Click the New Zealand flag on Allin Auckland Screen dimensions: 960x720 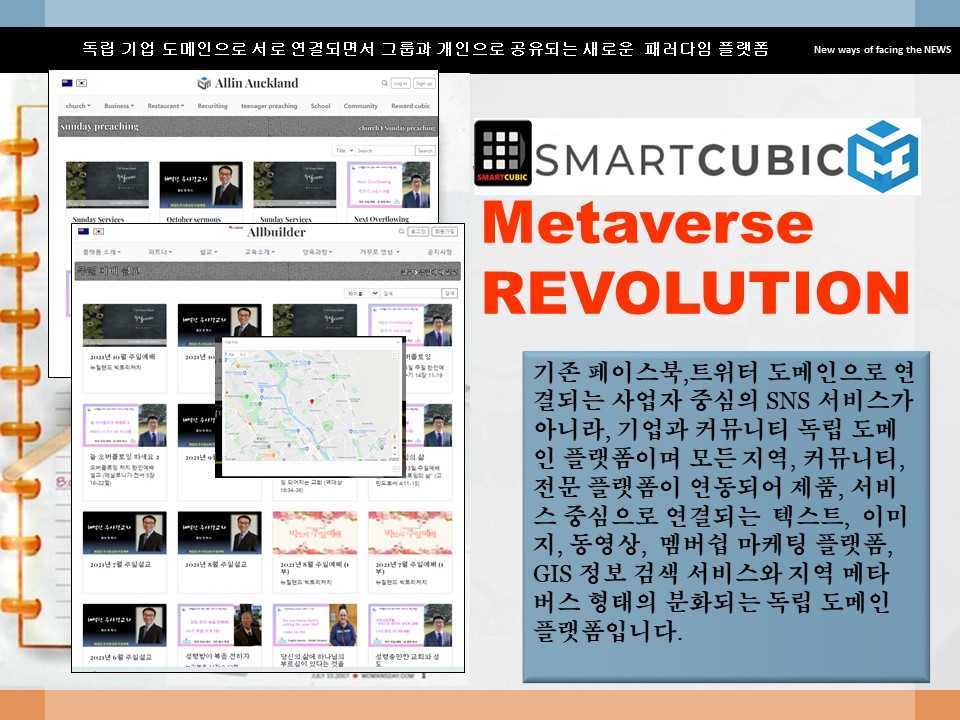tap(67, 83)
